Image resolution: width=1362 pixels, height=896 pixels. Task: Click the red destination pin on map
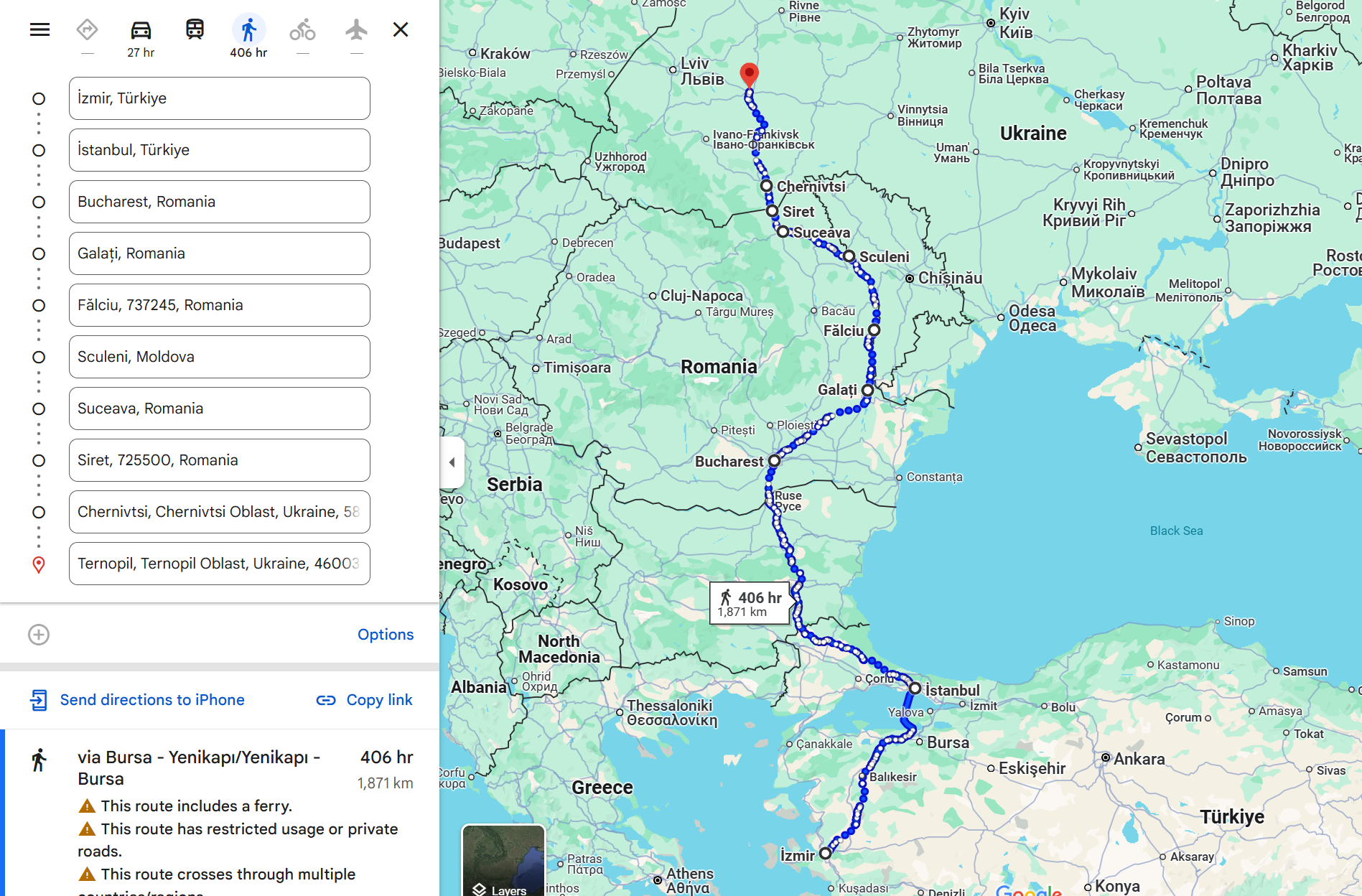tap(749, 75)
